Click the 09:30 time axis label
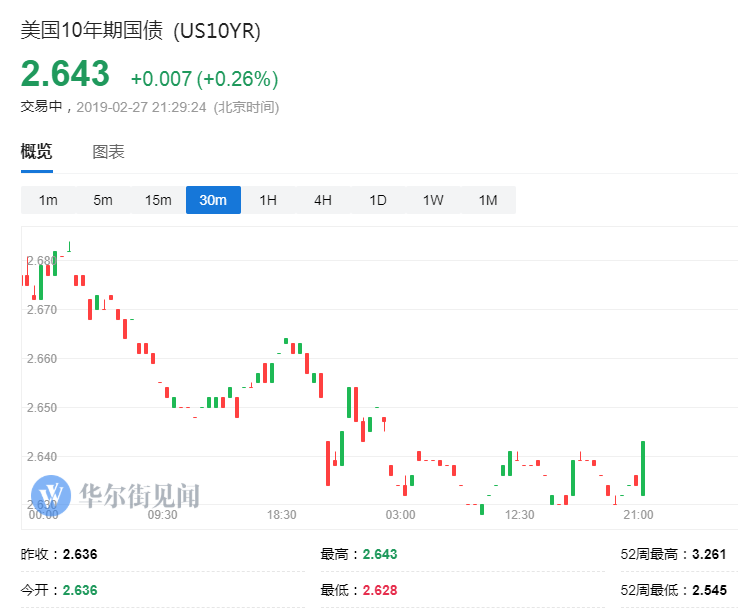 [162, 515]
